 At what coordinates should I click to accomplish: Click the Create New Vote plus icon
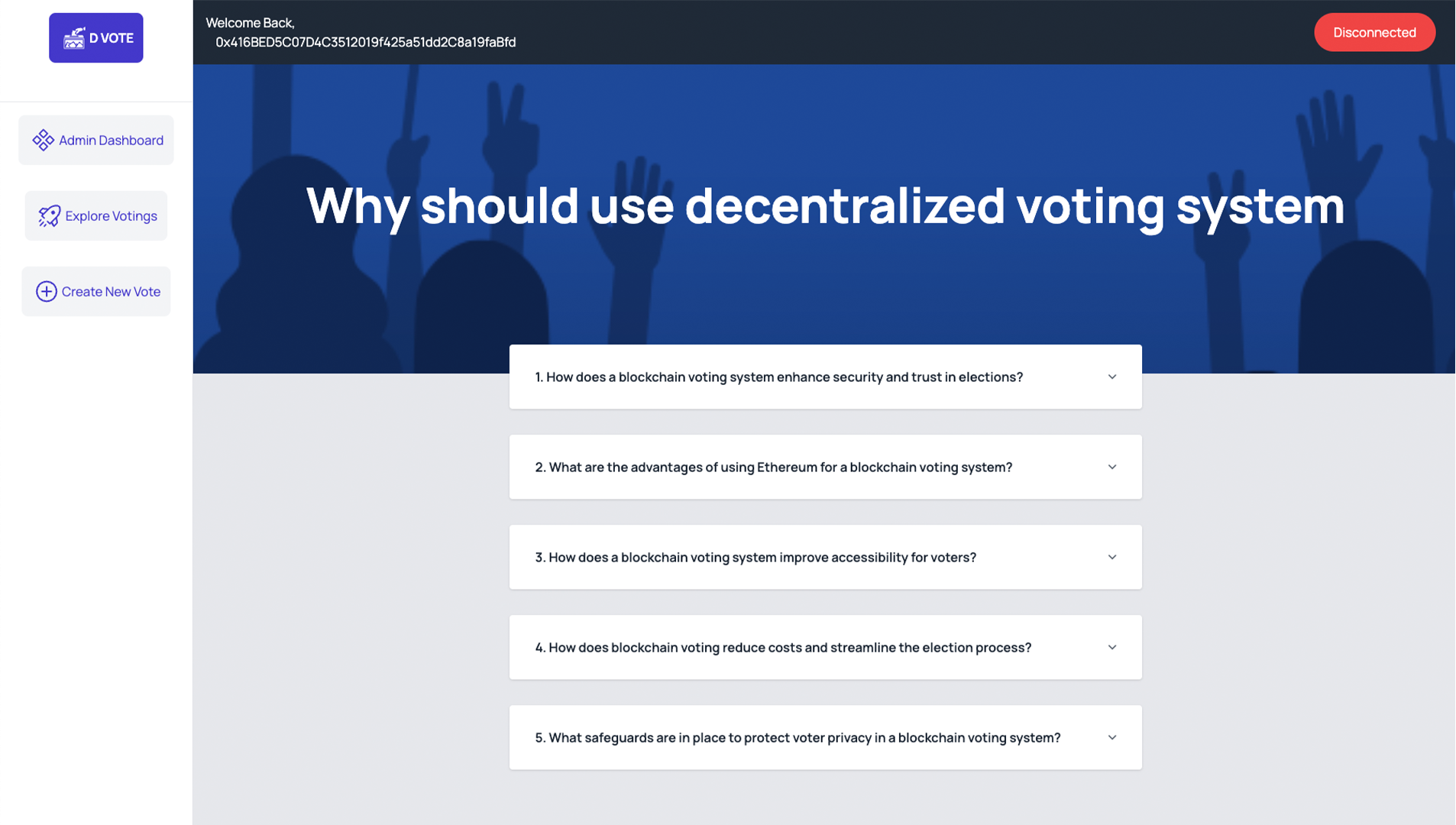pyautogui.click(x=47, y=292)
